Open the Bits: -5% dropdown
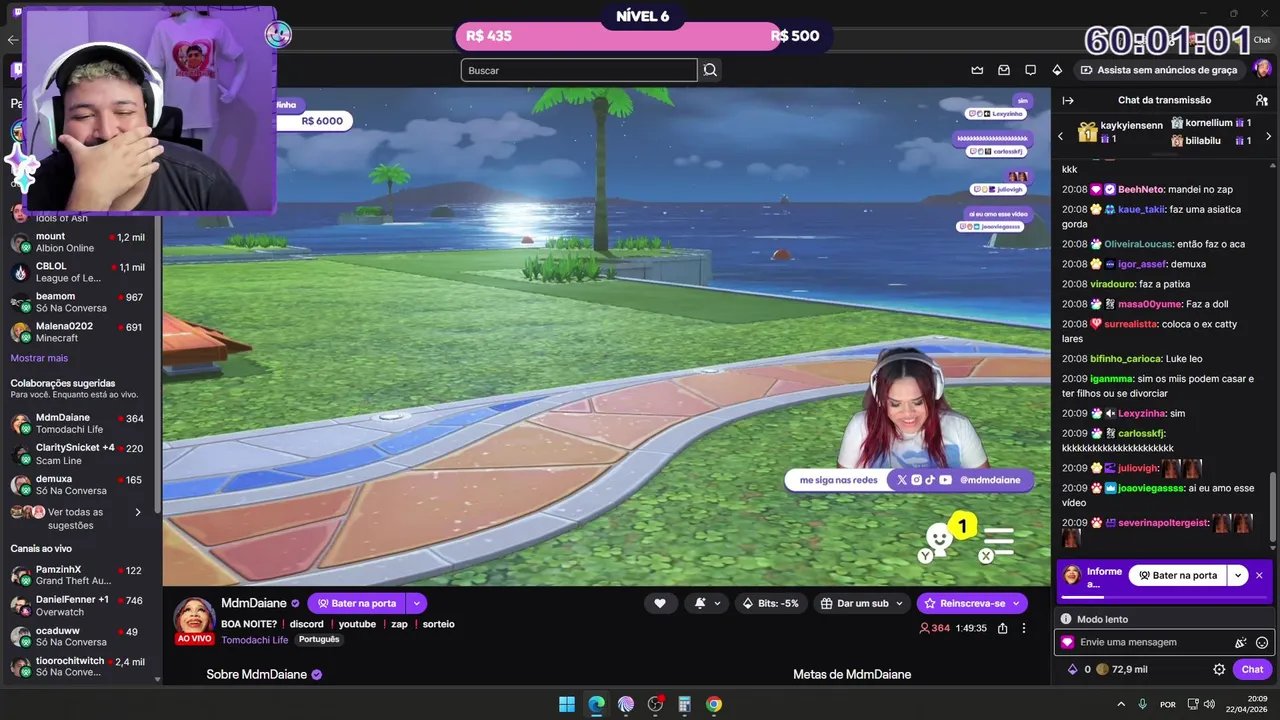Image resolution: width=1280 pixels, height=720 pixels. [x=771, y=603]
